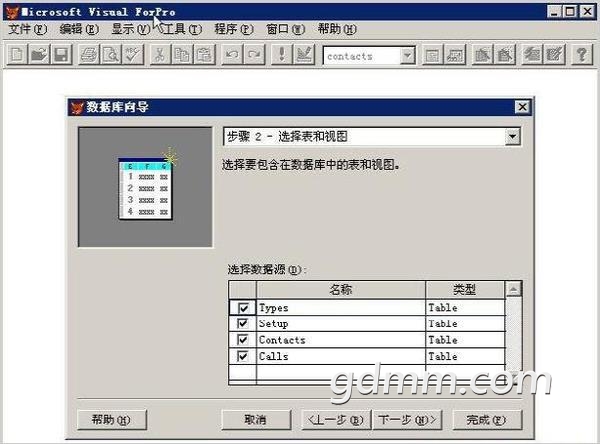This screenshot has height=444, width=600.
Task: Select the Contacts row in table list
Action: click(340, 340)
